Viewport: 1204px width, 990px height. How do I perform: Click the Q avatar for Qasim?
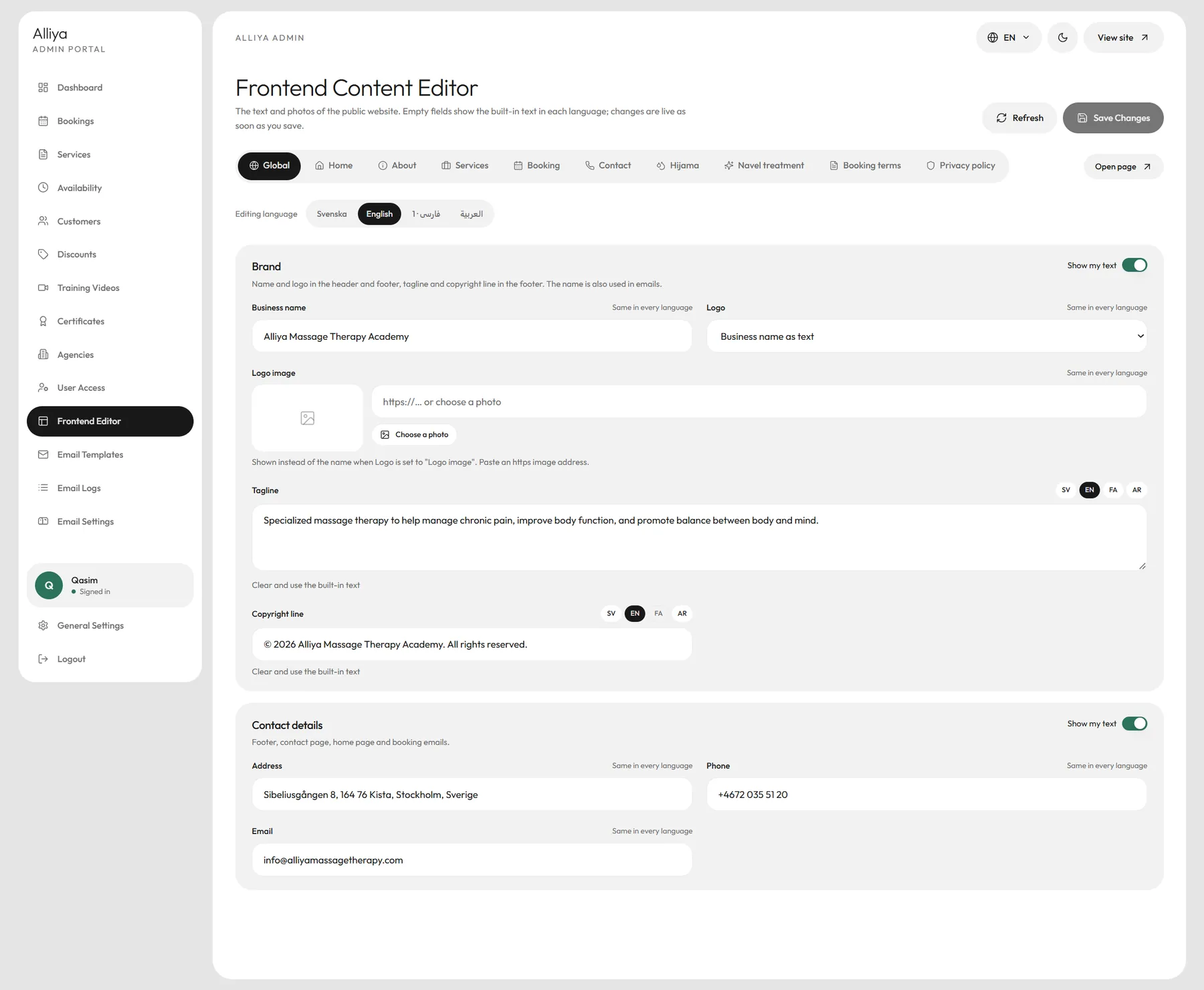point(49,585)
